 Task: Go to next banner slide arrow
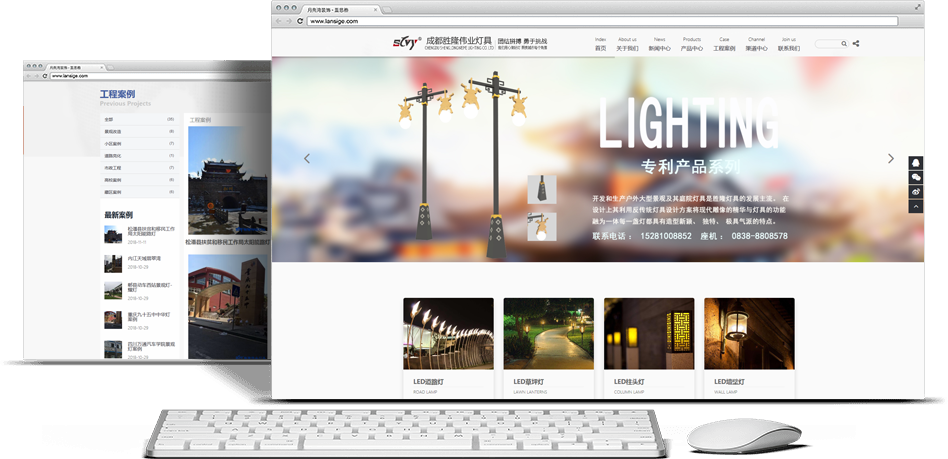[x=891, y=158]
